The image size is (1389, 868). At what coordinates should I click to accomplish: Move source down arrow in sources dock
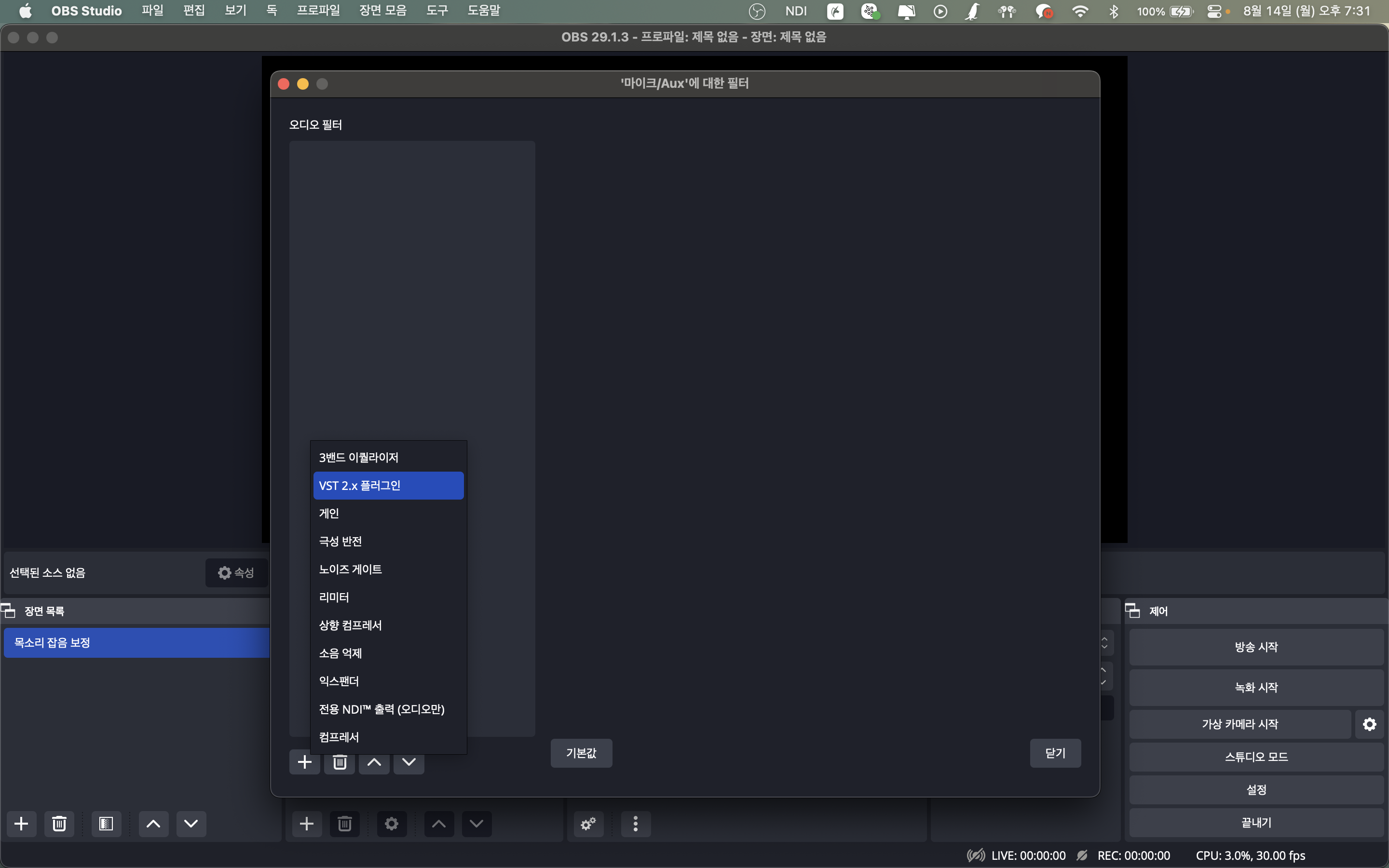tap(477, 824)
